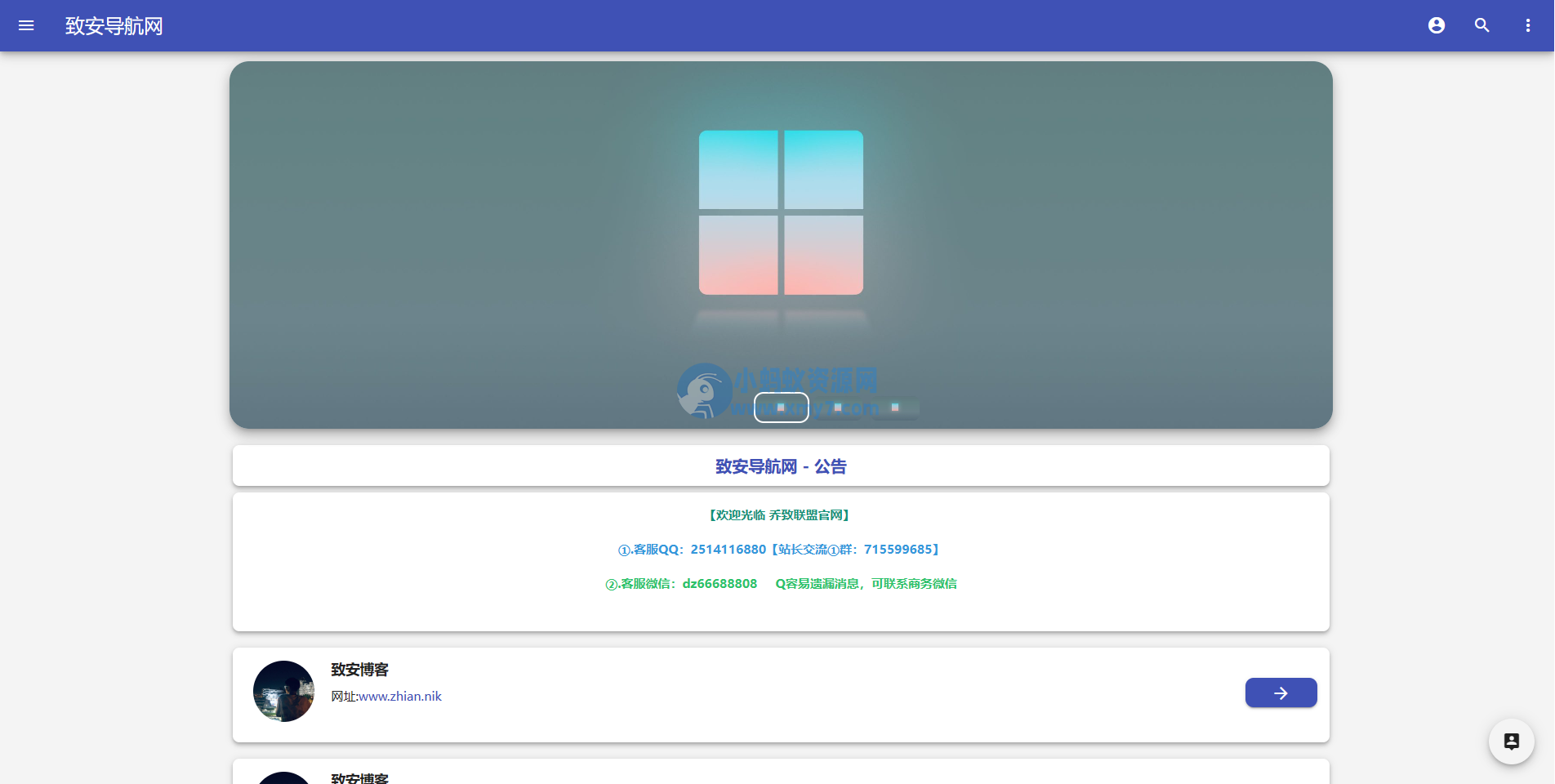The height and width of the screenshot is (784, 1555).
Task: Open the www.zhian.nik link
Action: pyautogui.click(x=400, y=697)
